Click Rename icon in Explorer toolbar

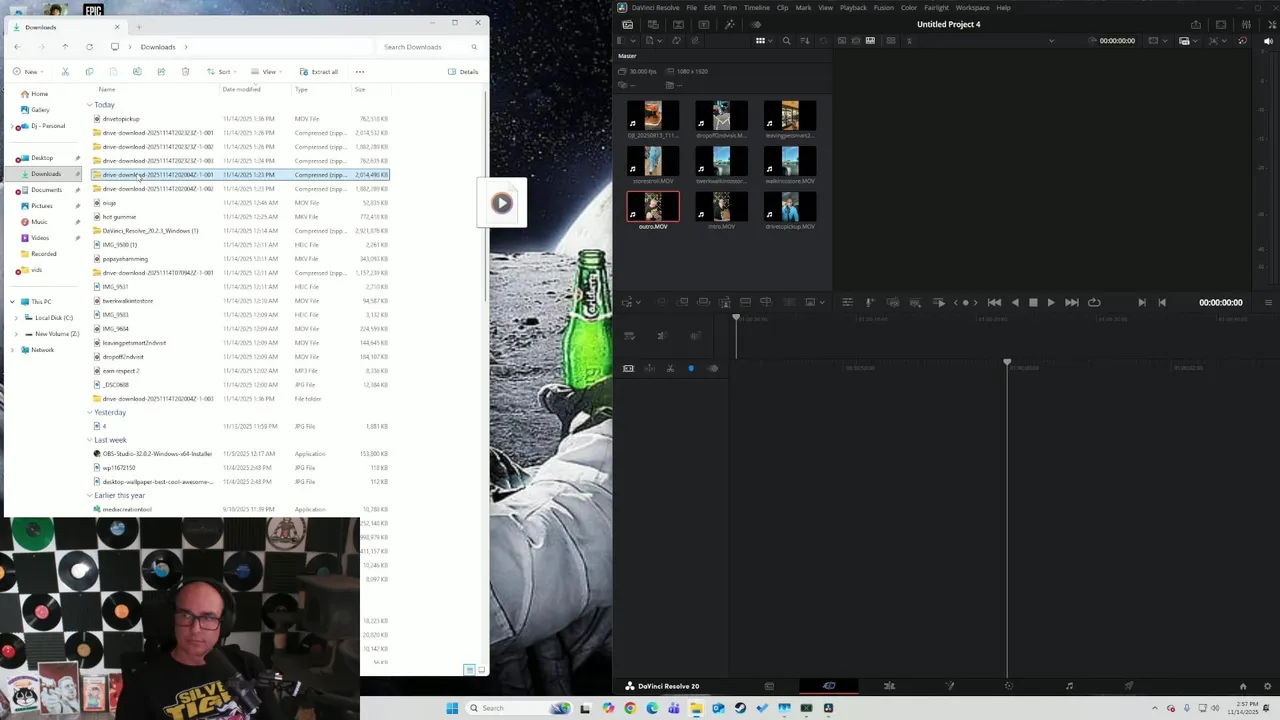click(137, 72)
